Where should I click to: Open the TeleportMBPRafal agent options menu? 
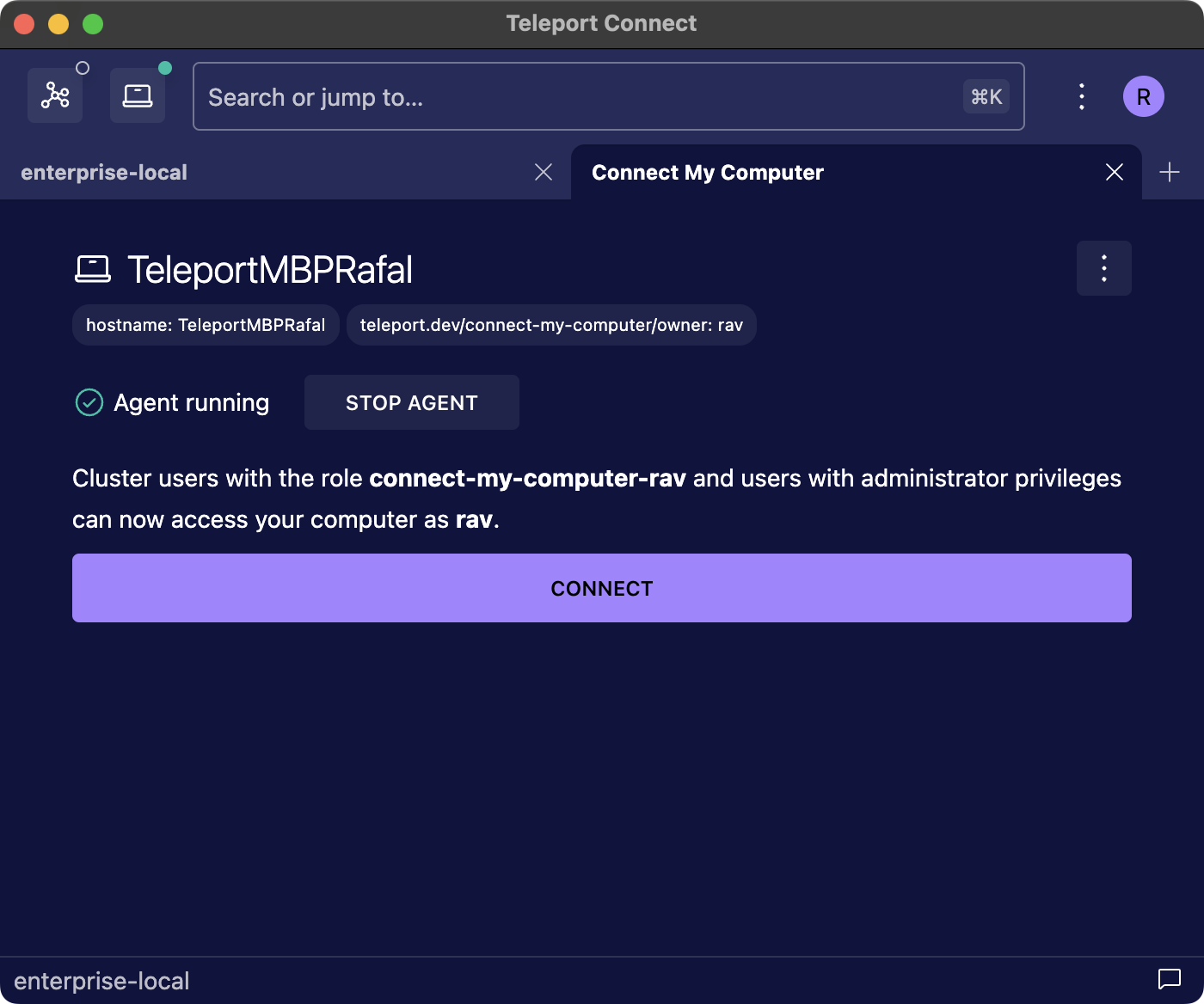click(x=1103, y=268)
